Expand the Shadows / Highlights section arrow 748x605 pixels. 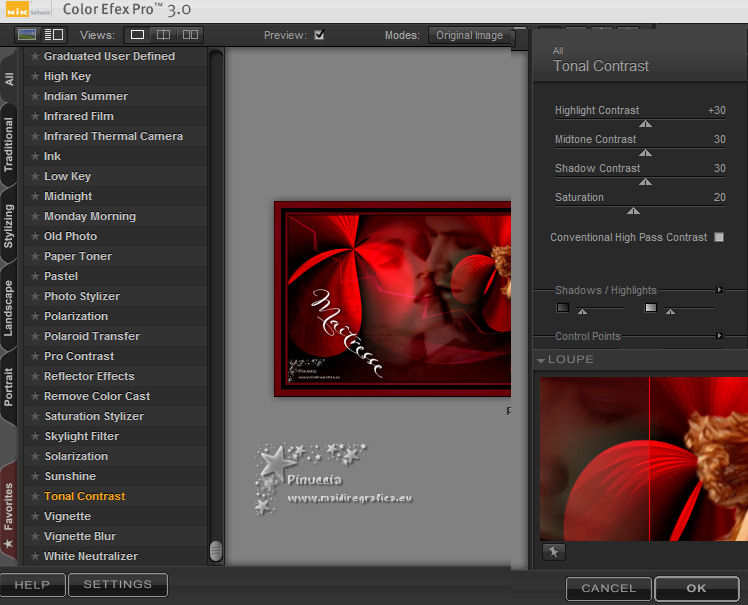(719, 290)
